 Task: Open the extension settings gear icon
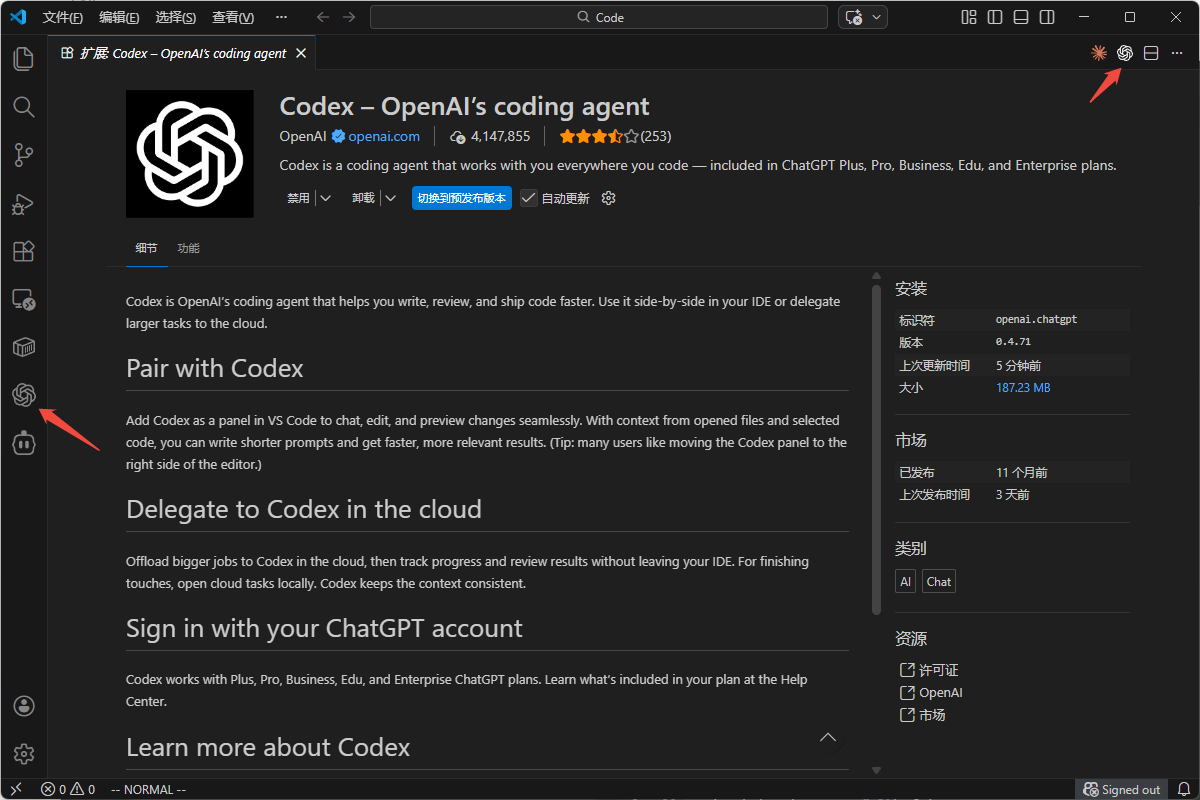pos(608,198)
